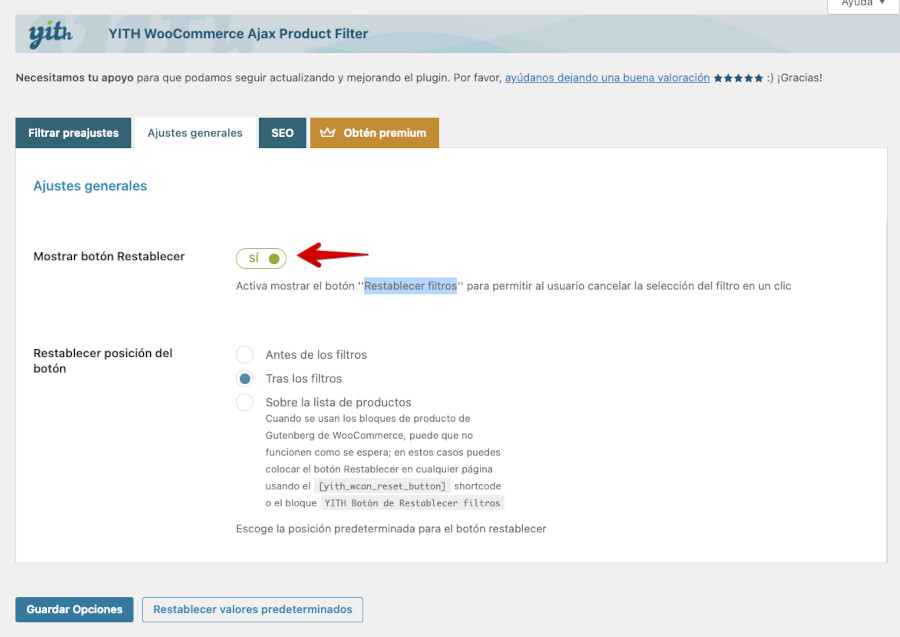Select the Antes de los filtros option
900x637 pixels.
click(245, 355)
